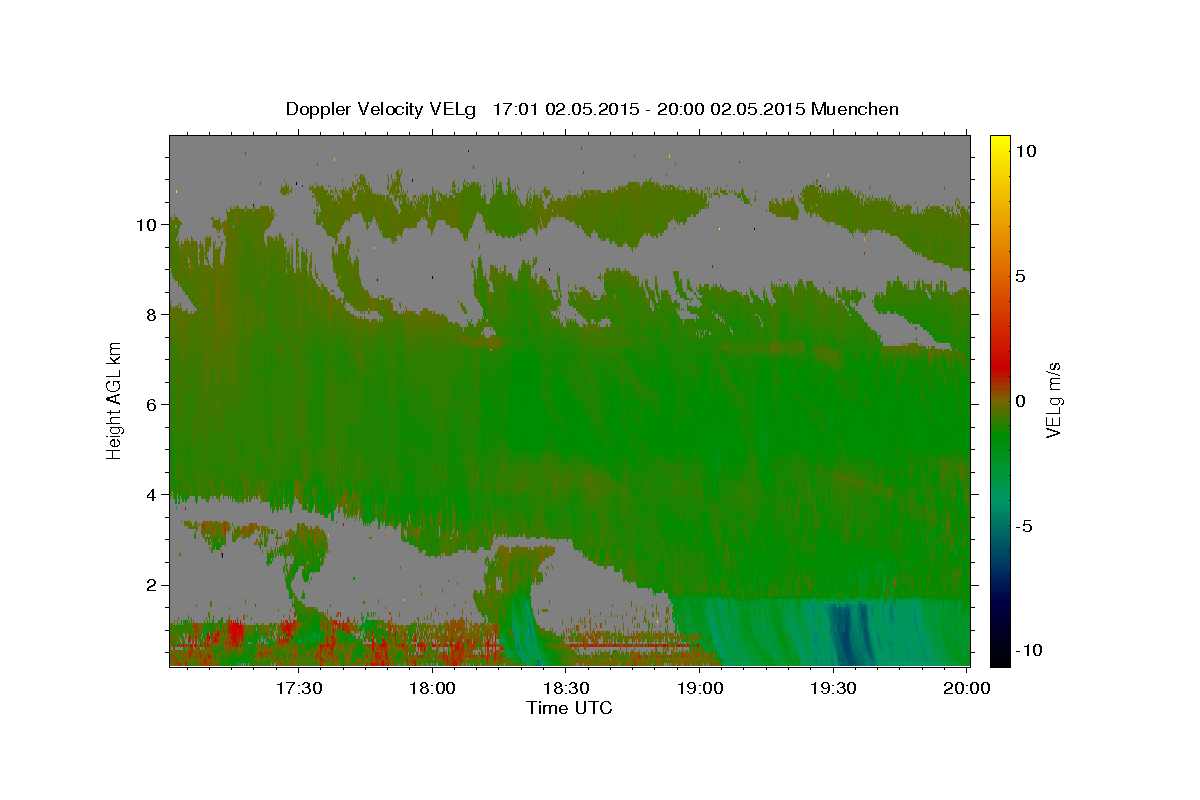
Task: Click the 'Muenchen' station name in title
Action: (x=856, y=109)
